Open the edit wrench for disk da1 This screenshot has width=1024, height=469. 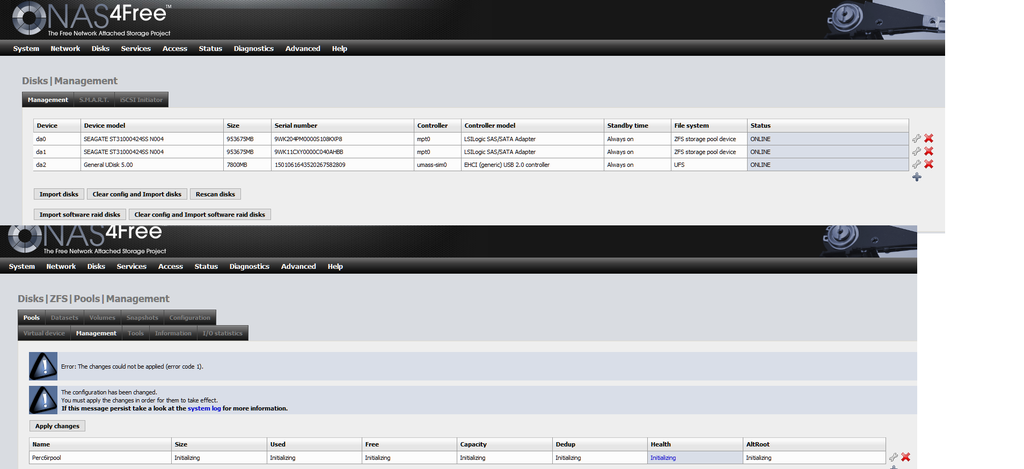point(916,151)
